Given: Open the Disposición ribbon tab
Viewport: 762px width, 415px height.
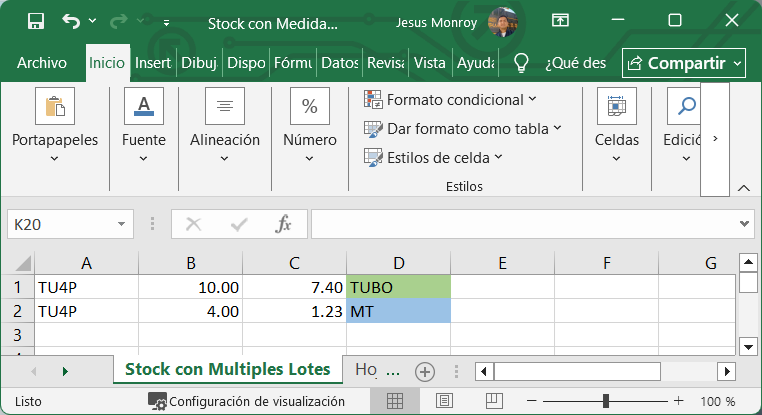Looking at the screenshot, I should [246, 63].
